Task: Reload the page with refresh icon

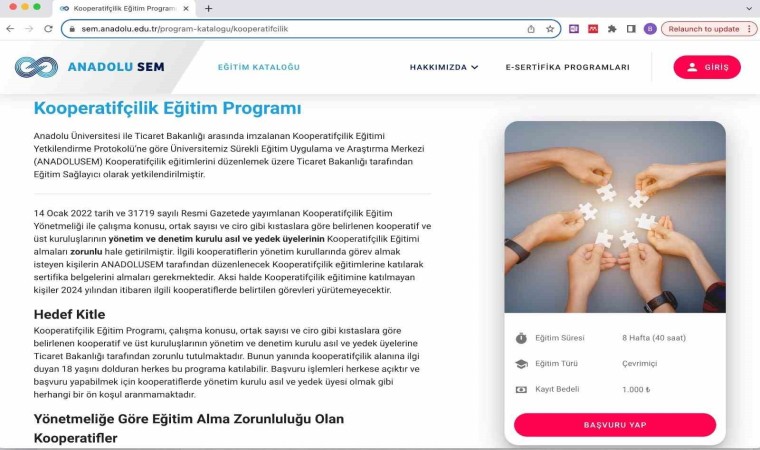Action: 48,29
